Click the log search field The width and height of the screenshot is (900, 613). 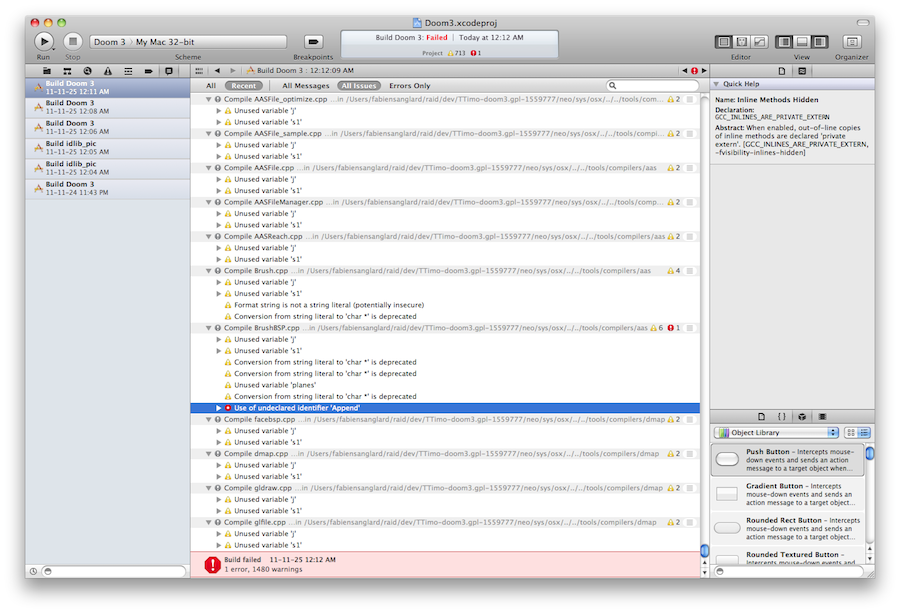[x=653, y=86]
